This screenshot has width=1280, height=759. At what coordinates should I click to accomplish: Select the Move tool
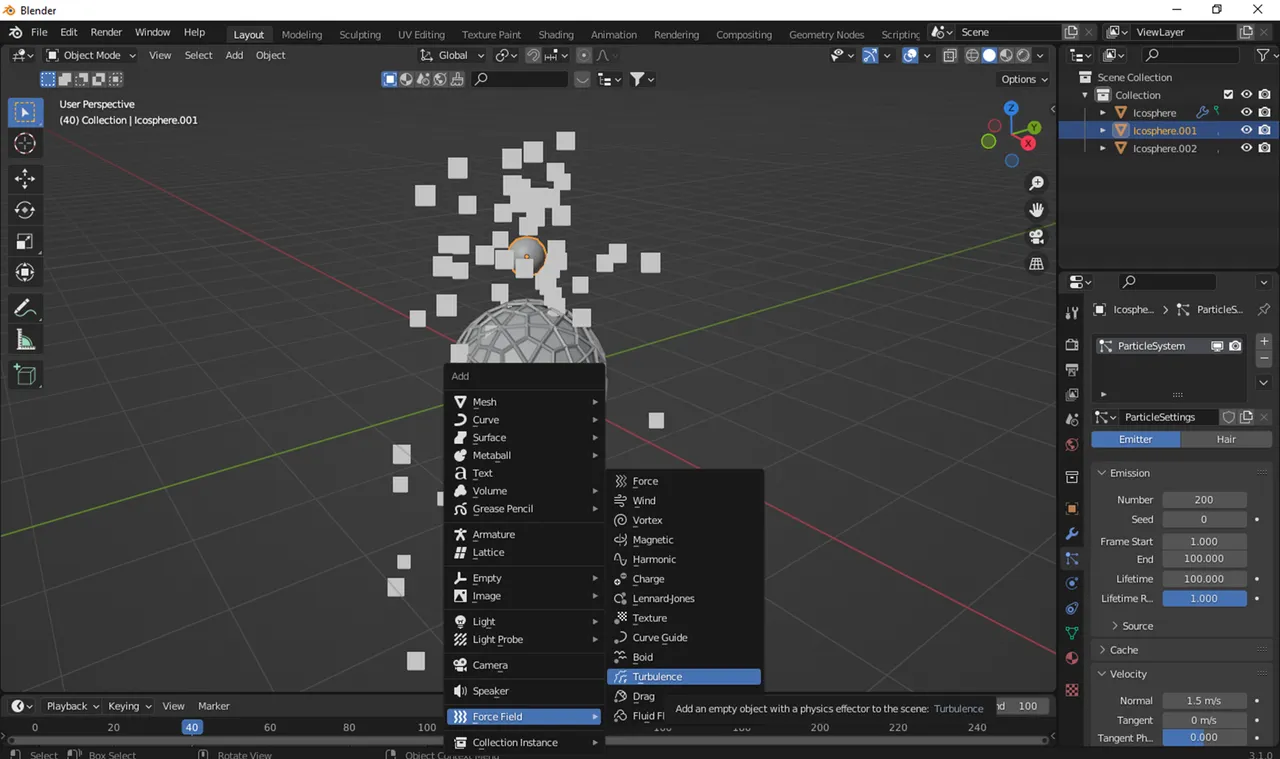click(25, 179)
